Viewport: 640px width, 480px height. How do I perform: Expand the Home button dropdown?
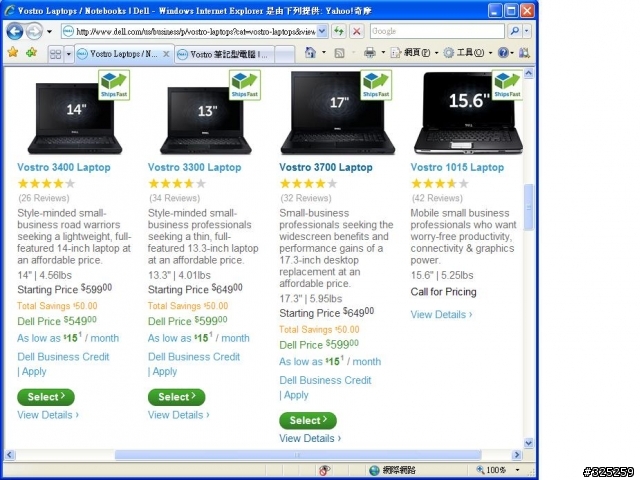324,53
